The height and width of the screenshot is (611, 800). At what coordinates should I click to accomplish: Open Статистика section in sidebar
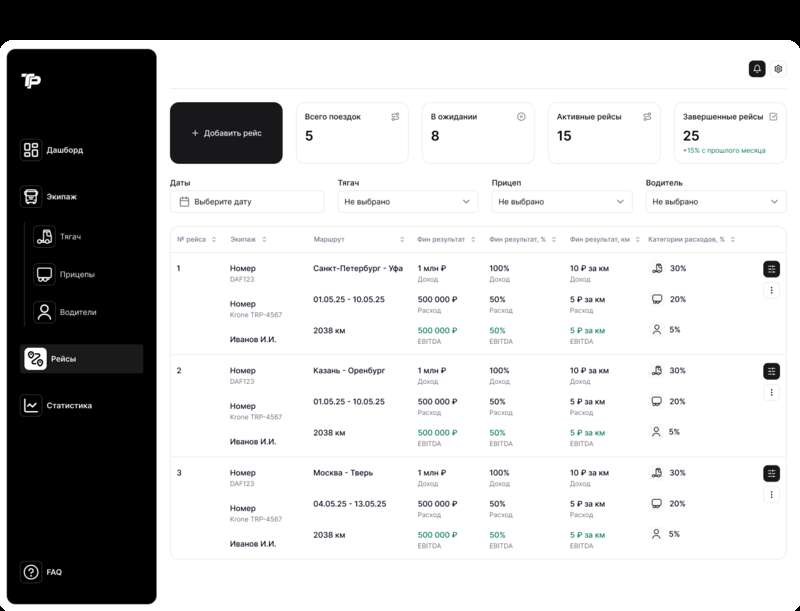tap(68, 405)
